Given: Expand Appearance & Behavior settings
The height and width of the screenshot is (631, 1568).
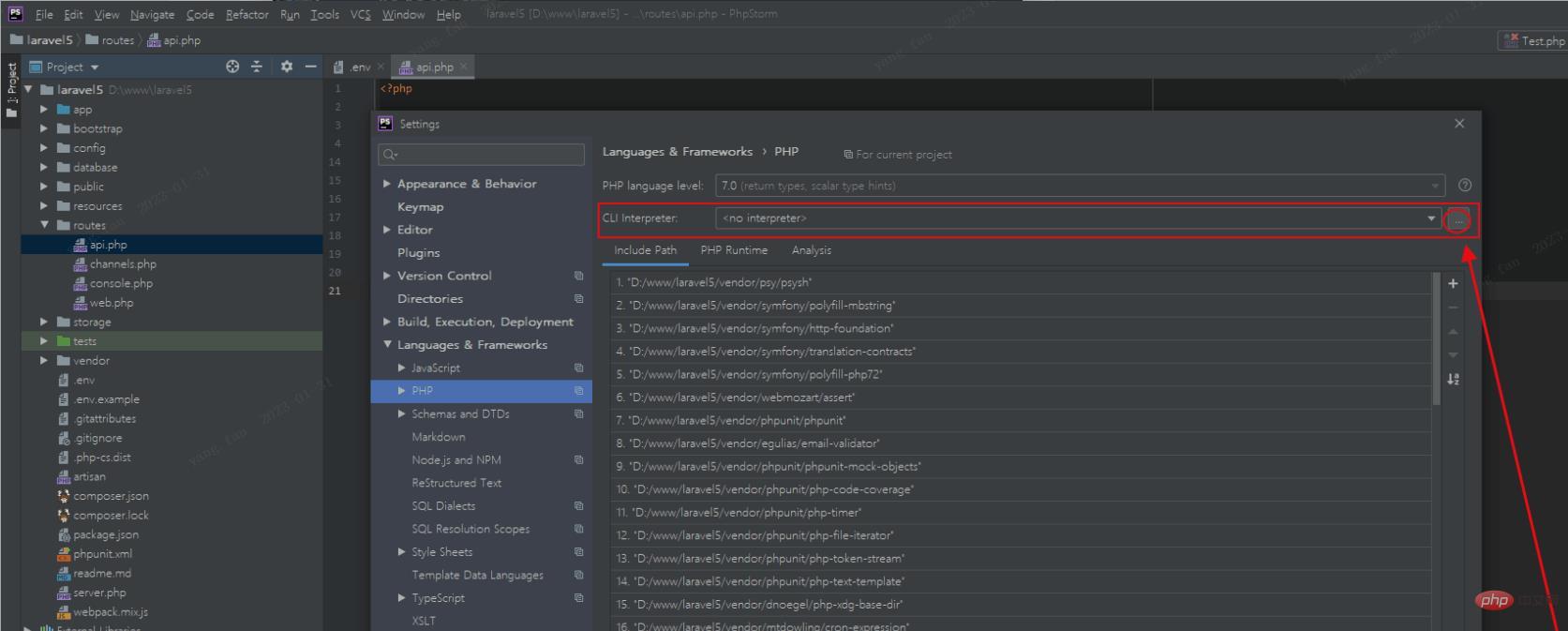Looking at the screenshot, I should (x=387, y=184).
